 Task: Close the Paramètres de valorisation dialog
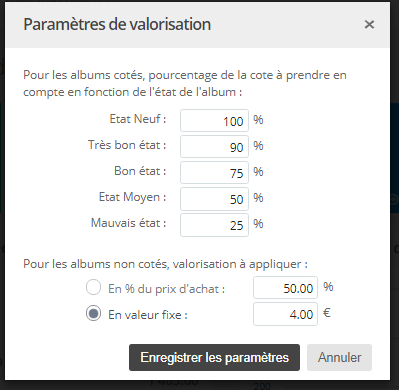[369, 24]
